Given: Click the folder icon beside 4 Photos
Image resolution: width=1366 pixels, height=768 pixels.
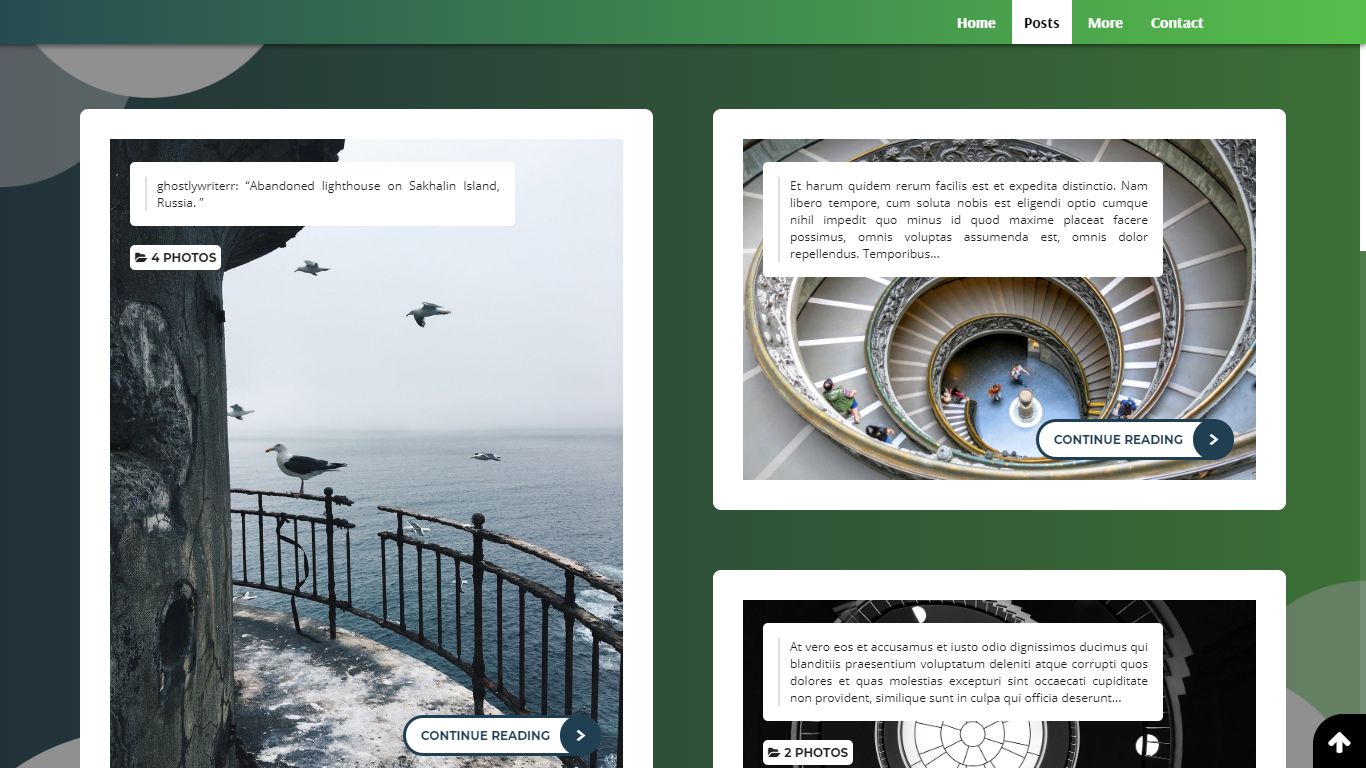Looking at the screenshot, I should (x=141, y=258).
